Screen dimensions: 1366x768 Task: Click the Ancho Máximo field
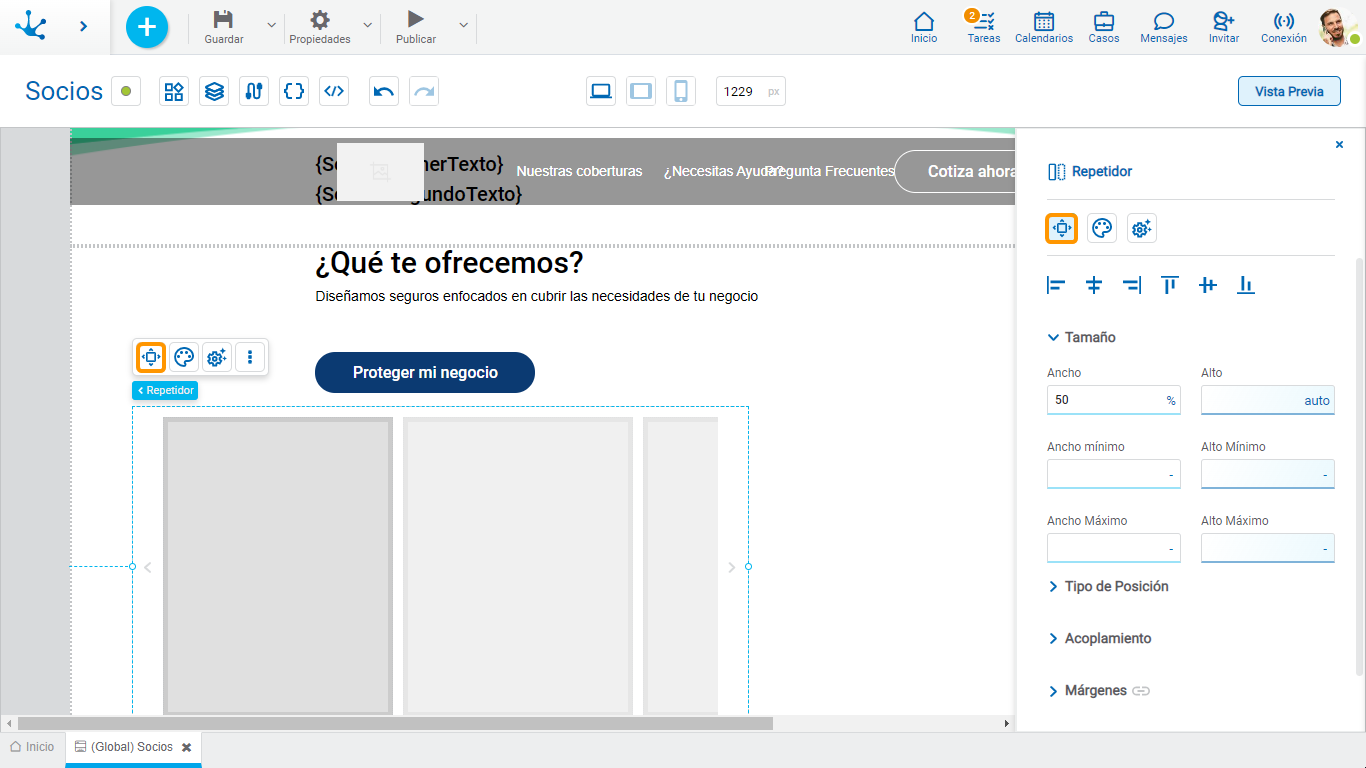pos(1113,548)
